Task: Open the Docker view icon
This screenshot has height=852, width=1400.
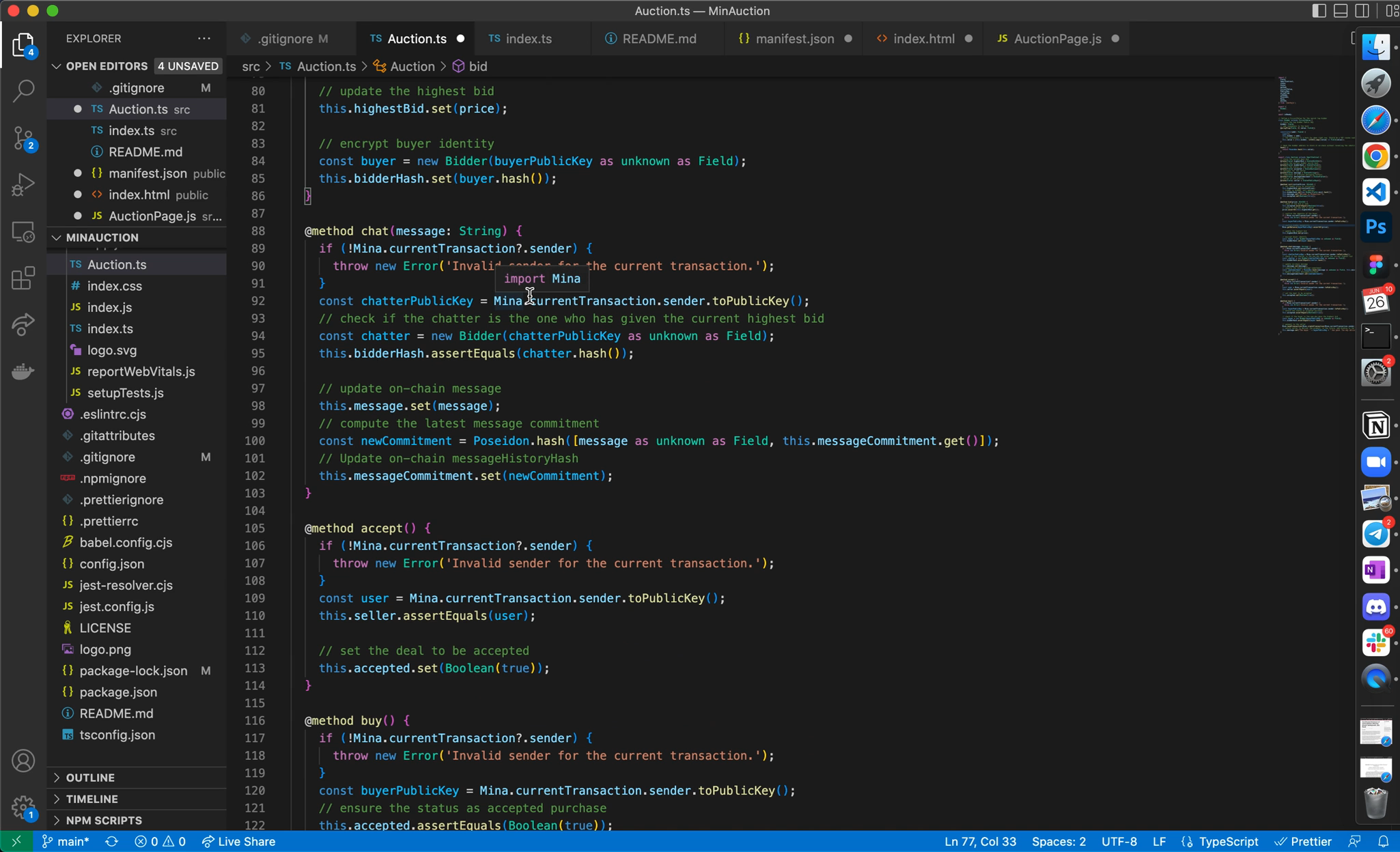Action: 23,371
